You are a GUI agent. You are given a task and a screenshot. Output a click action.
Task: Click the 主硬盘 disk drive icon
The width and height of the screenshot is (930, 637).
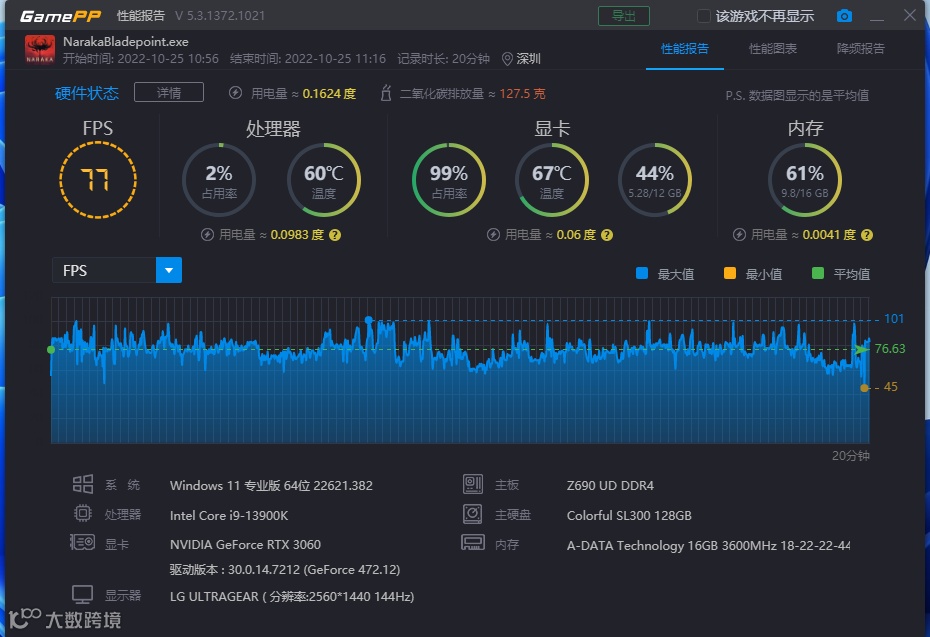pyautogui.click(x=473, y=514)
